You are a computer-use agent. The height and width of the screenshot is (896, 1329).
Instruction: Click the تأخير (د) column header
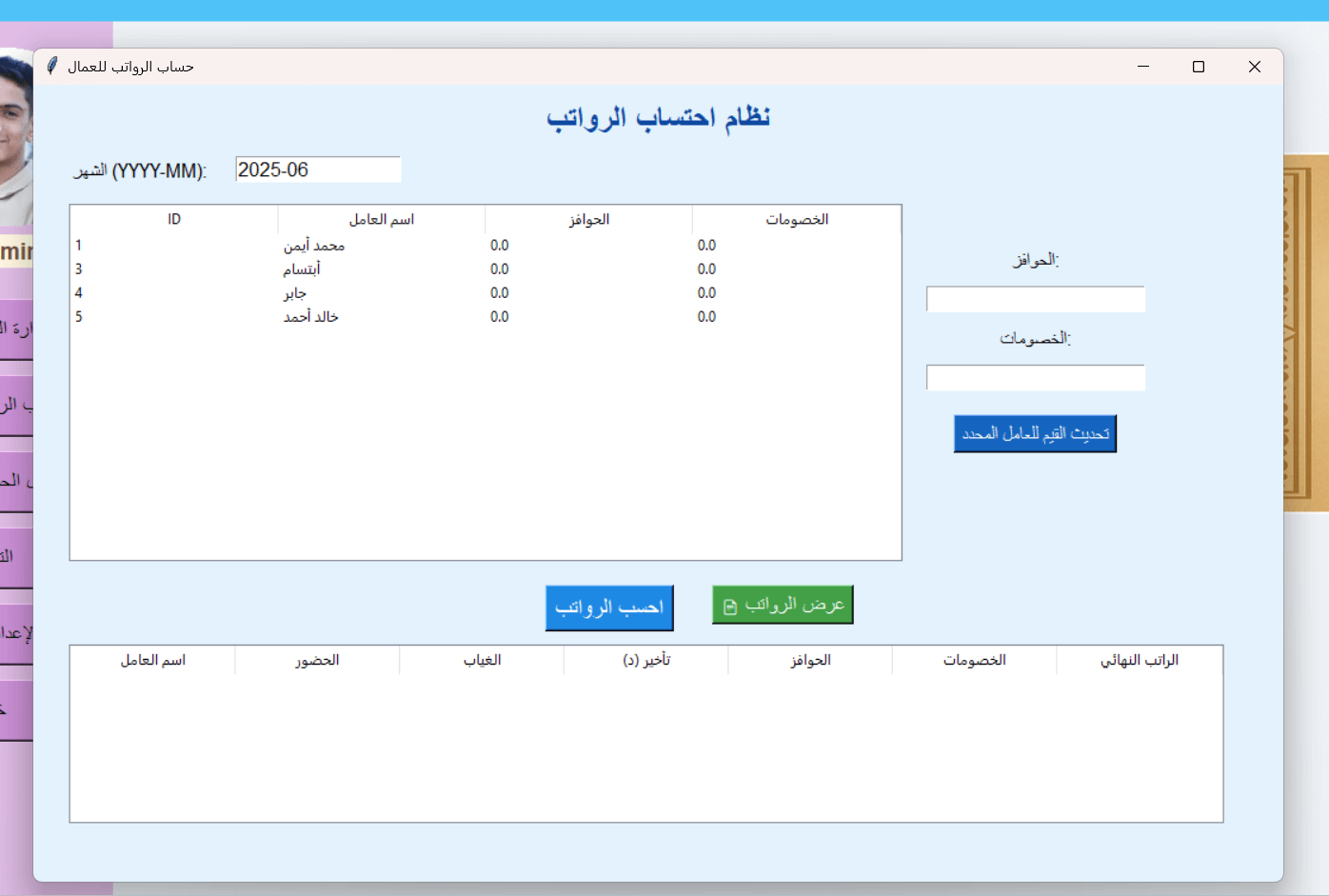(646, 660)
